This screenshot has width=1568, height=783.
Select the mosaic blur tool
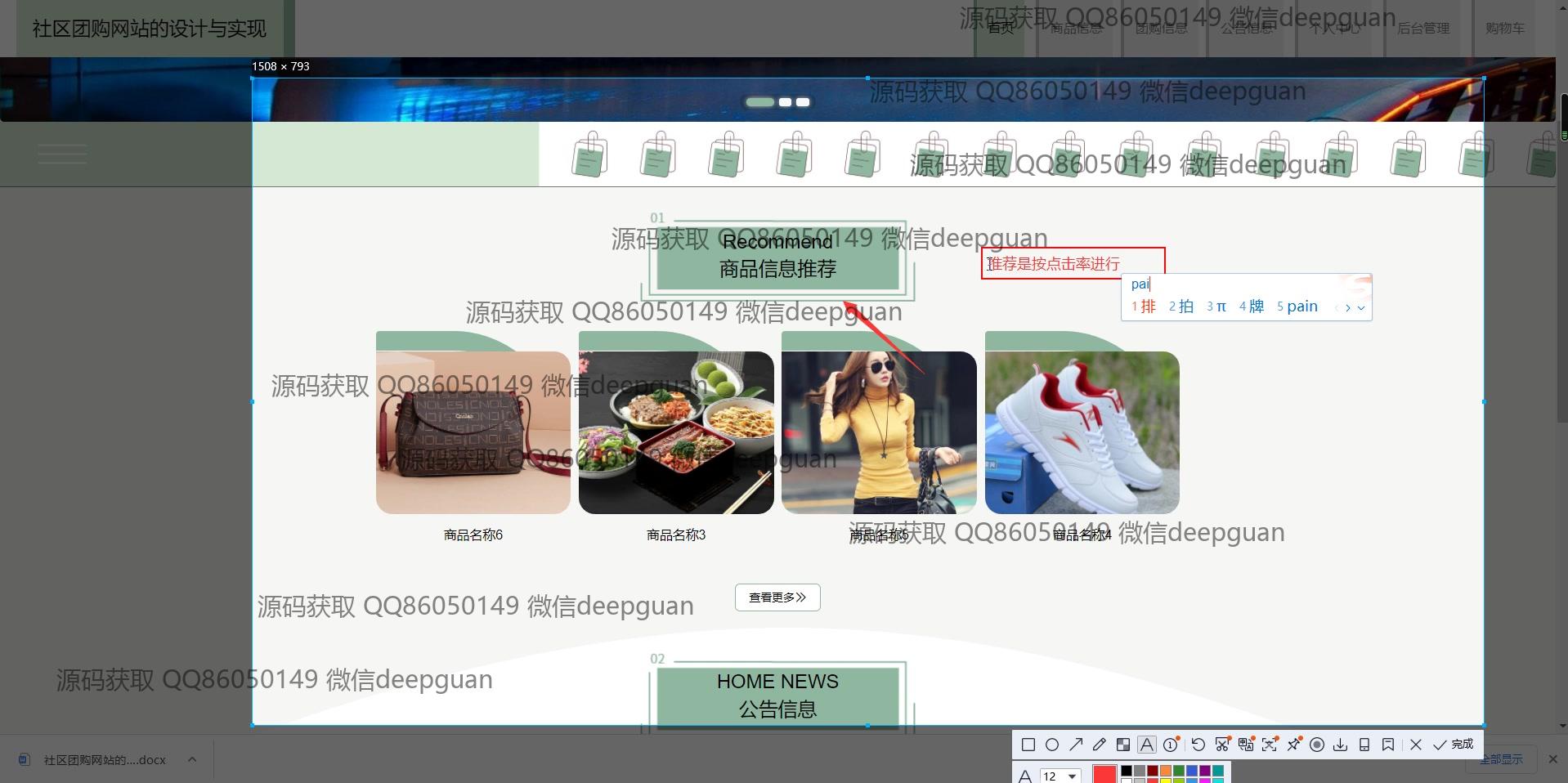point(1123,745)
